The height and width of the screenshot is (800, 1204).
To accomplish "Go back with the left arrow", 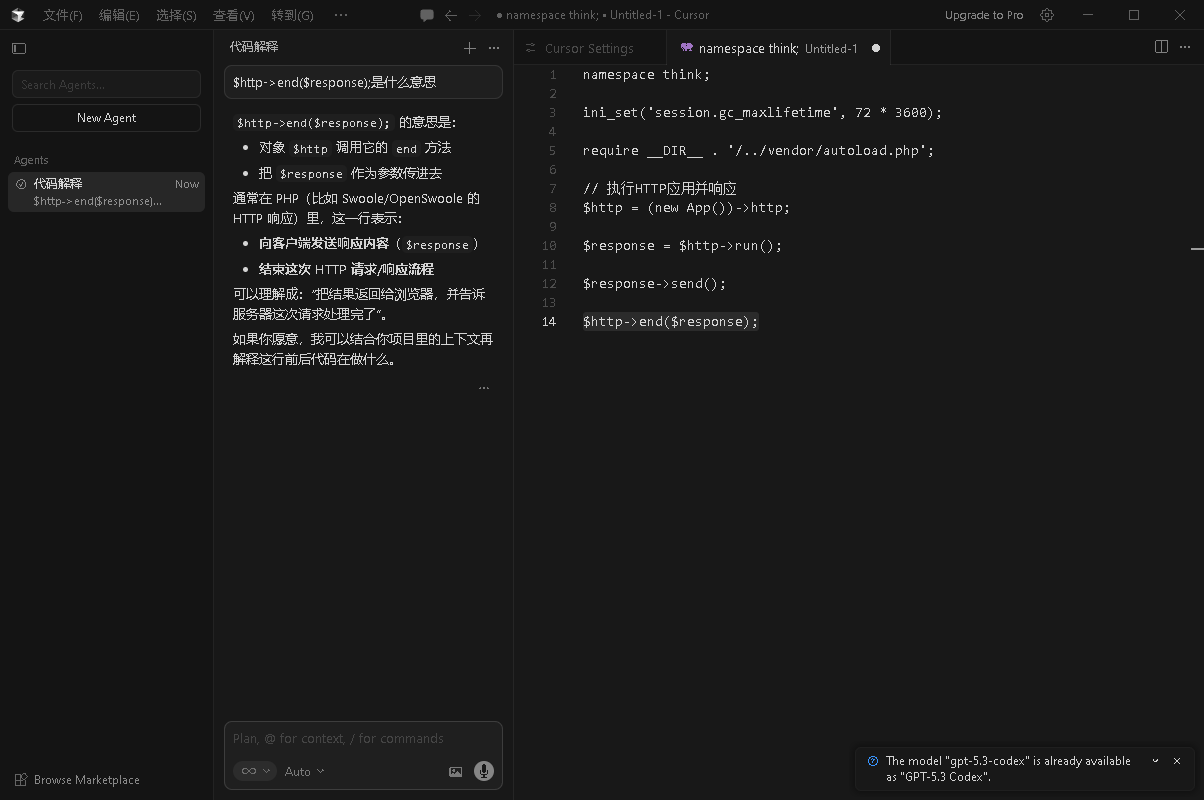I will coord(451,15).
